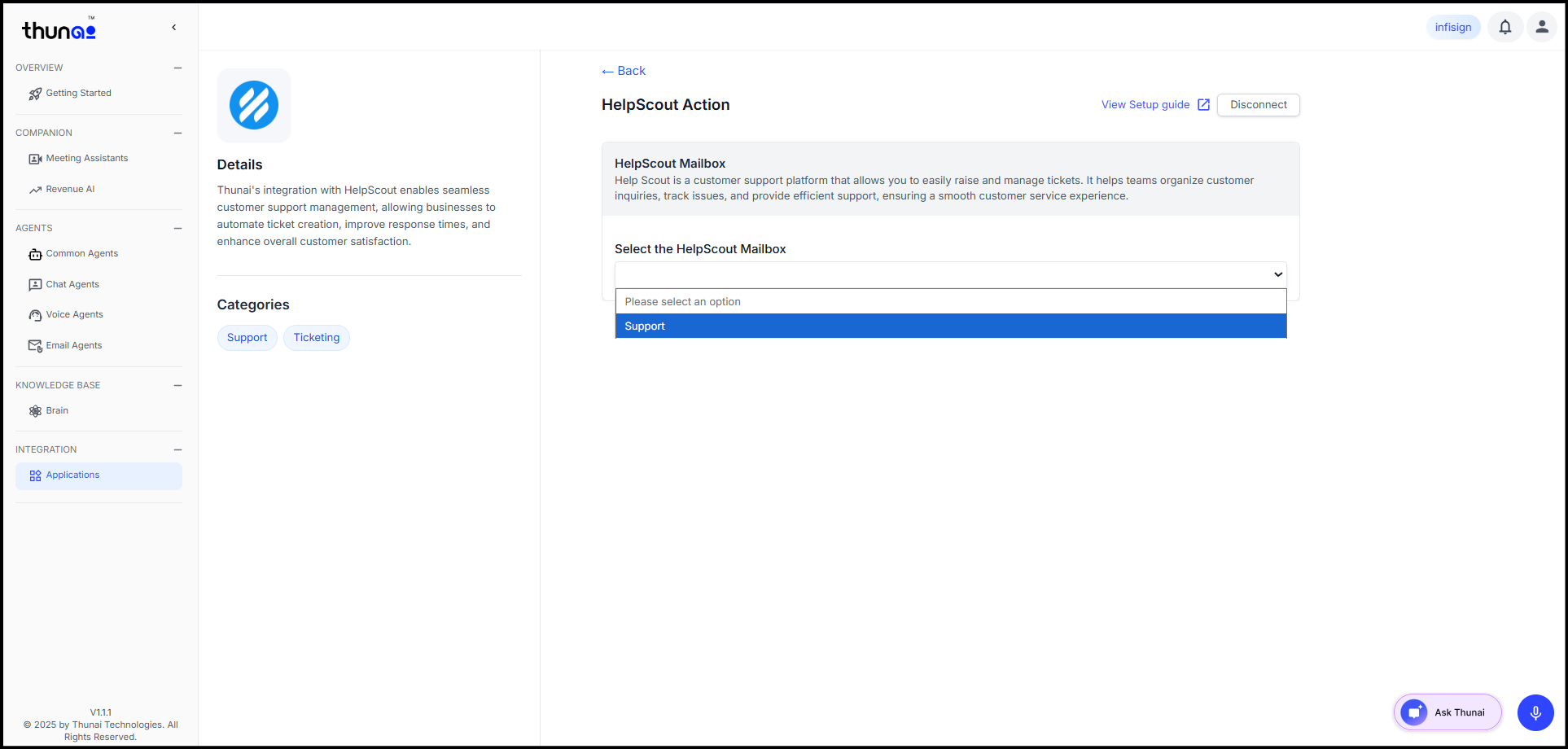Image resolution: width=1568 pixels, height=749 pixels.
Task: Click the 'Details' heading
Action: click(x=240, y=165)
